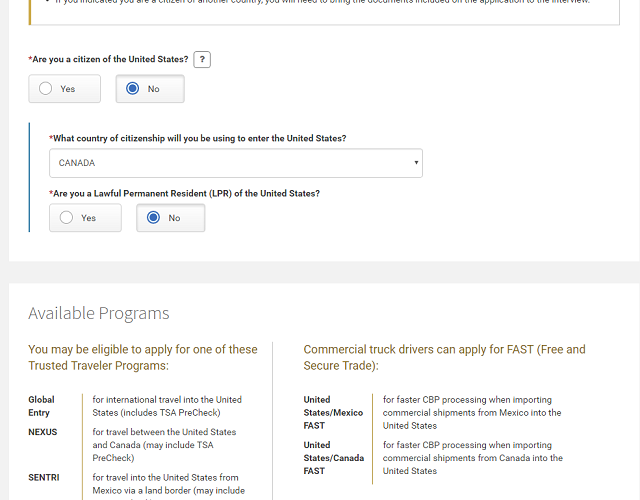Click Mexico commercial shipments description
640x500 pixels.
pyautogui.click(x=472, y=413)
